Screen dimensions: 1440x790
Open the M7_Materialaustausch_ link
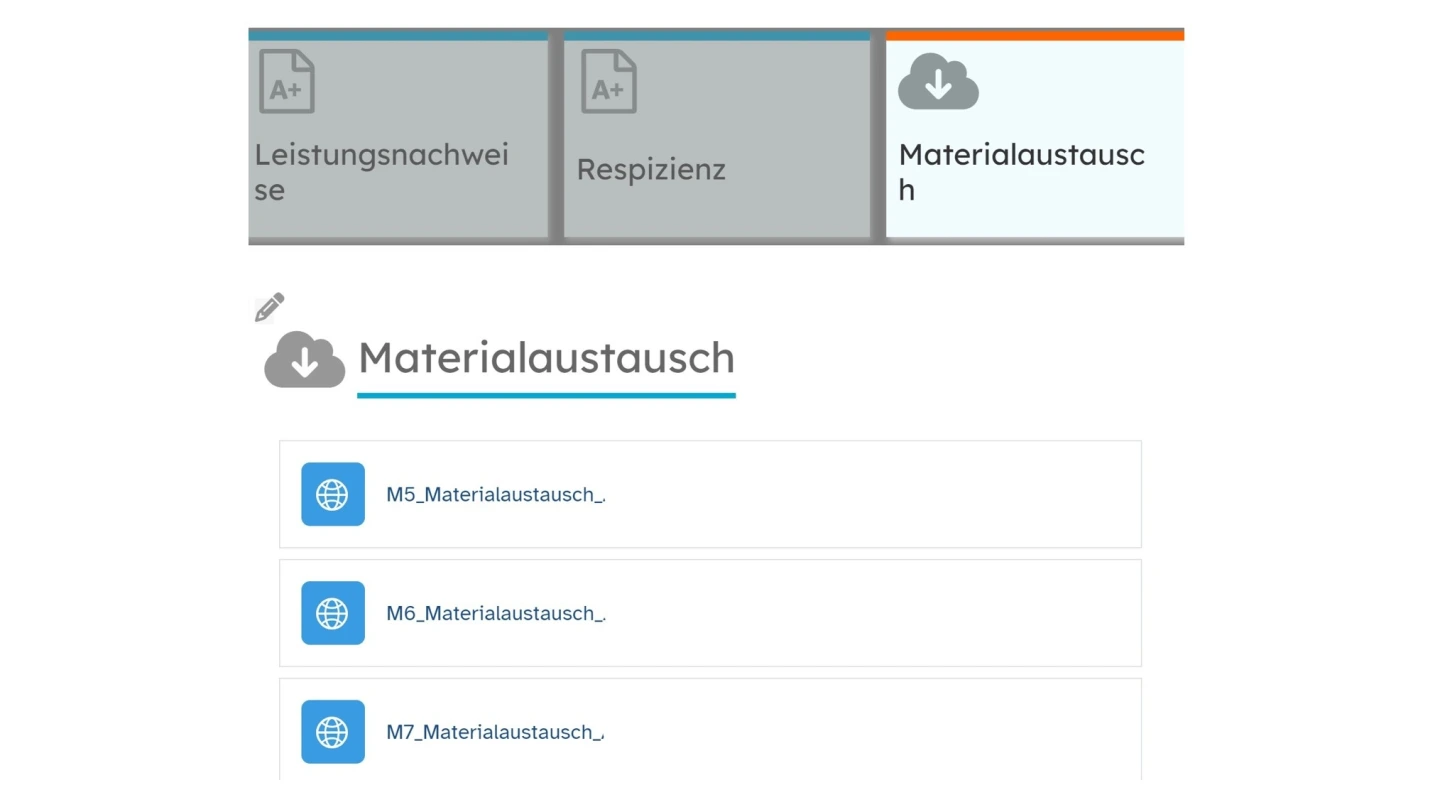(x=494, y=733)
